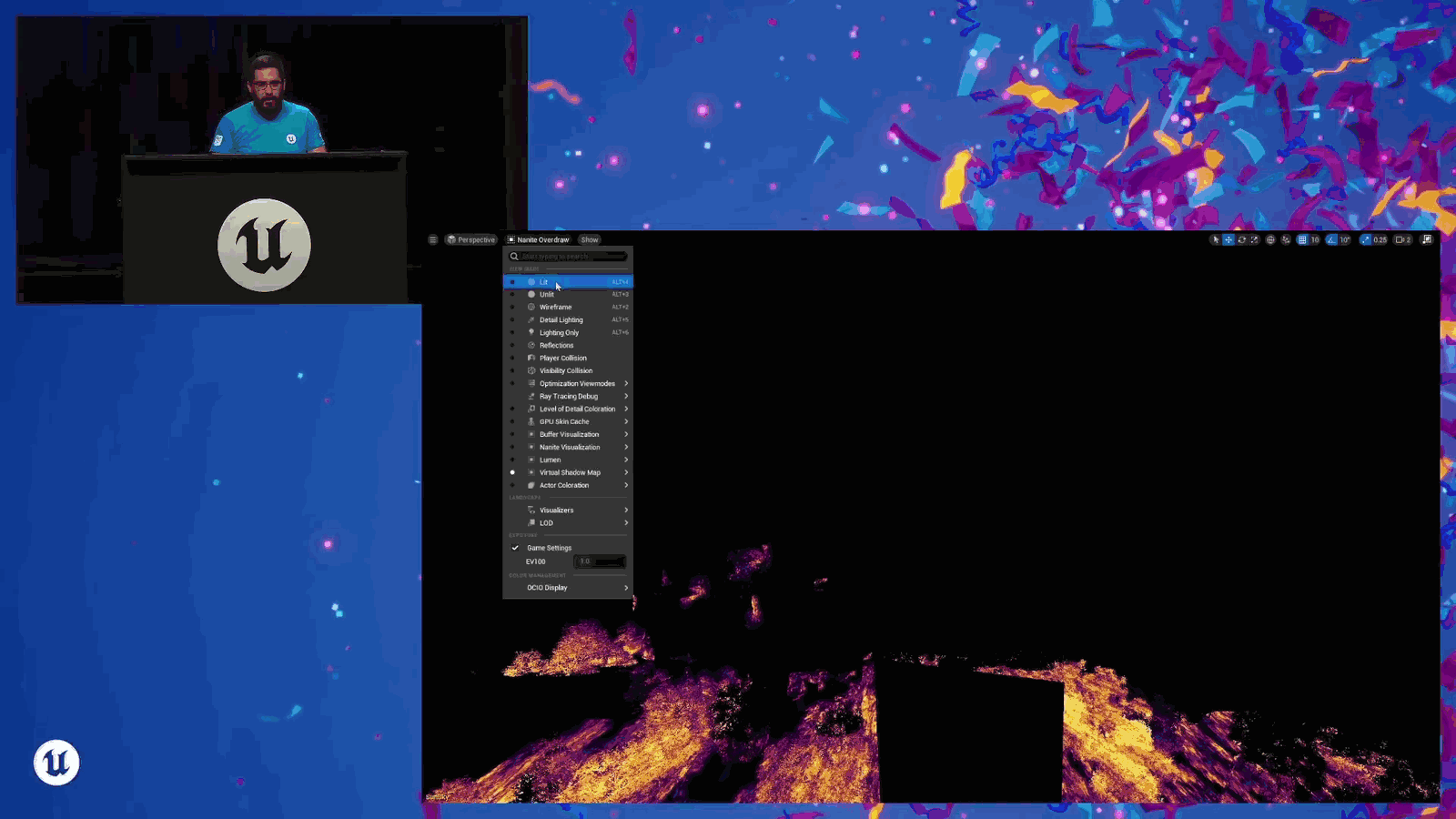
Task: Toggle the Game Settings checkbox
Action: [515, 548]
